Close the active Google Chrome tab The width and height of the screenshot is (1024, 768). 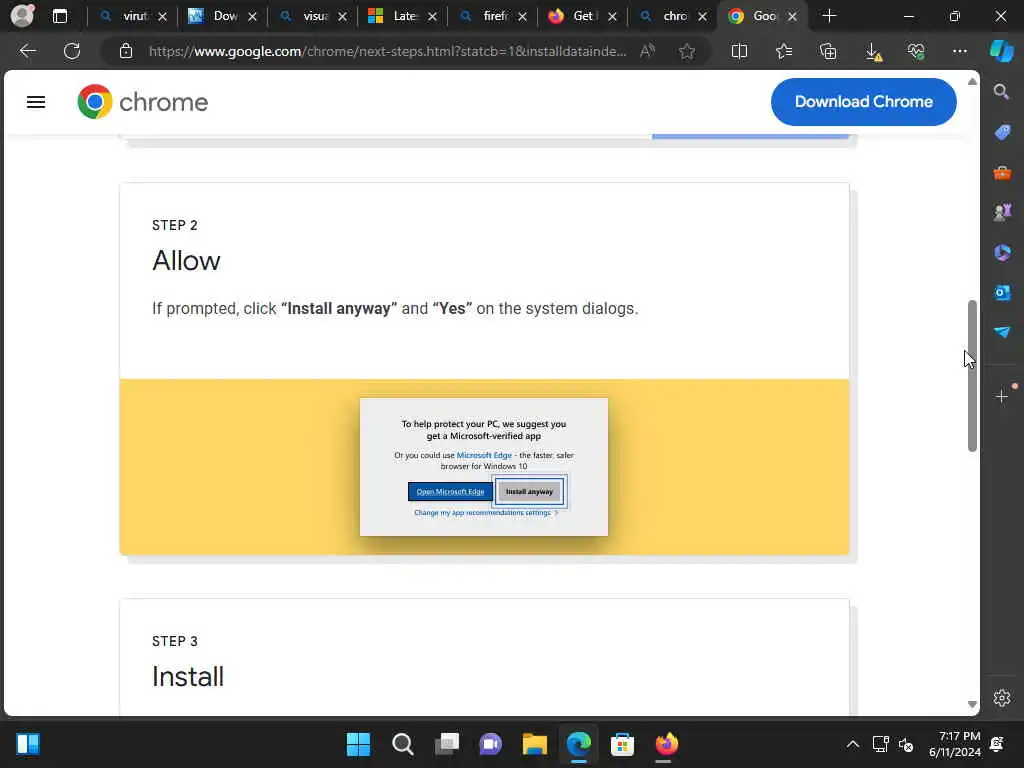click(x=792, y=16)
